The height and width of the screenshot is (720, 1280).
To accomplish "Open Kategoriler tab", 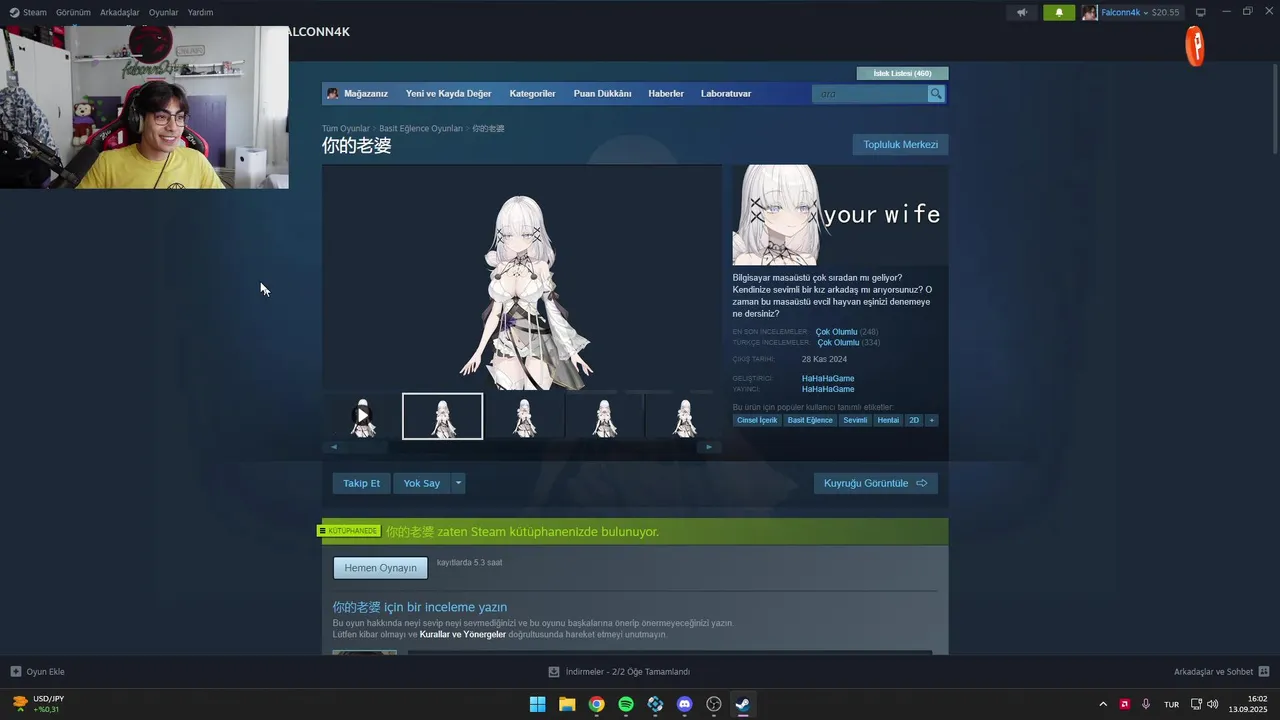I will click(532, 94).
